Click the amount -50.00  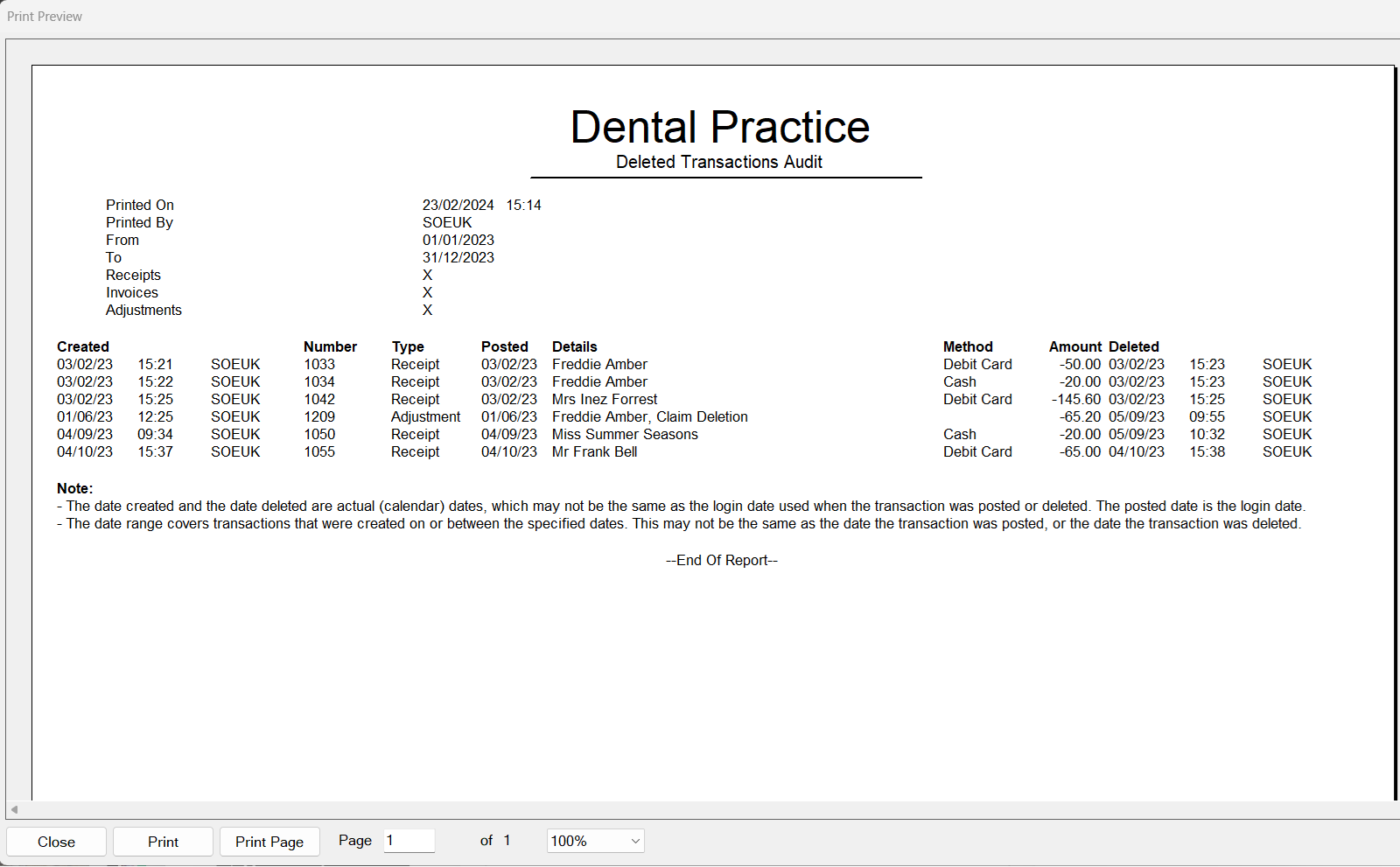1081,364
